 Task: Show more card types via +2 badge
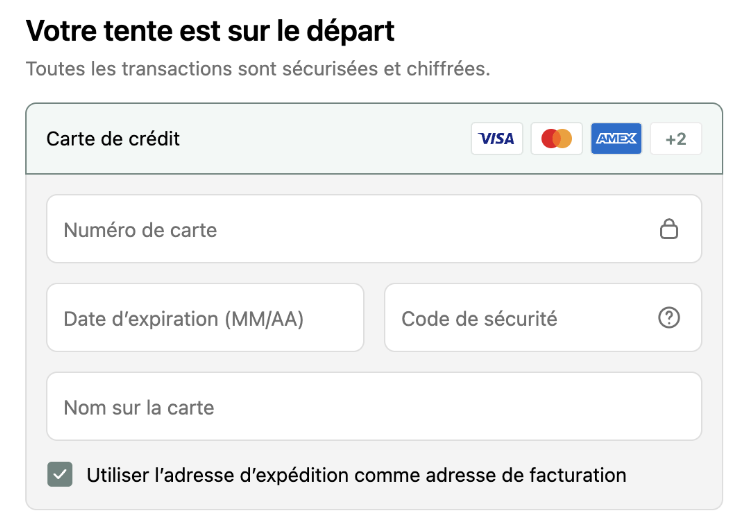[676, 139]
